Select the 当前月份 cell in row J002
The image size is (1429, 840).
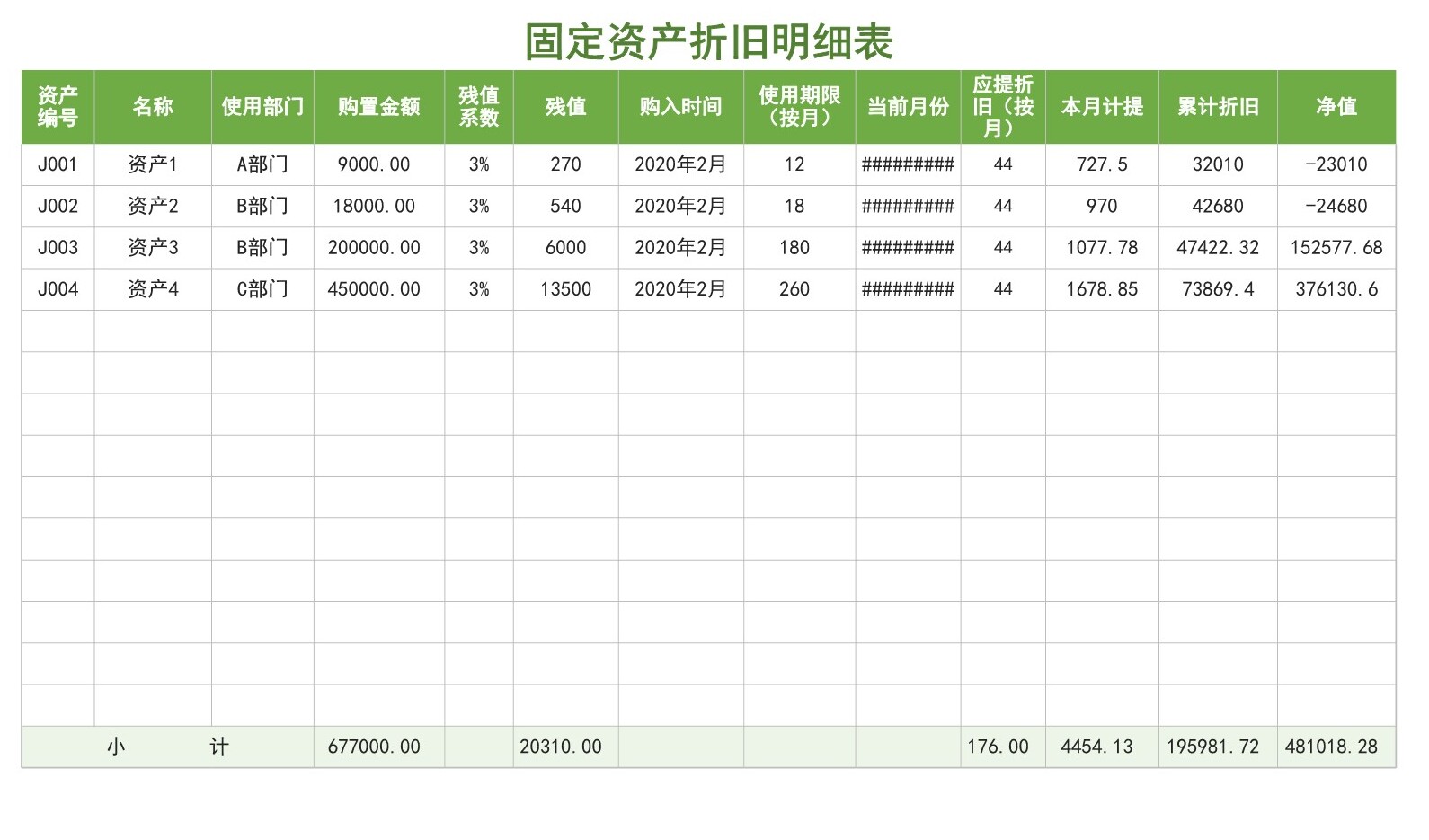tap(908, 206)
